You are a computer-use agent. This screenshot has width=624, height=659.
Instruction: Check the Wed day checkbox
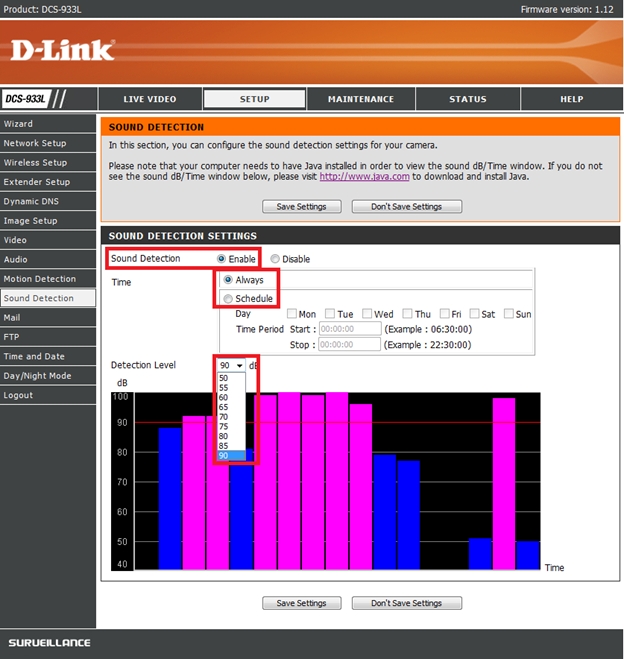[x=367, y=314]
